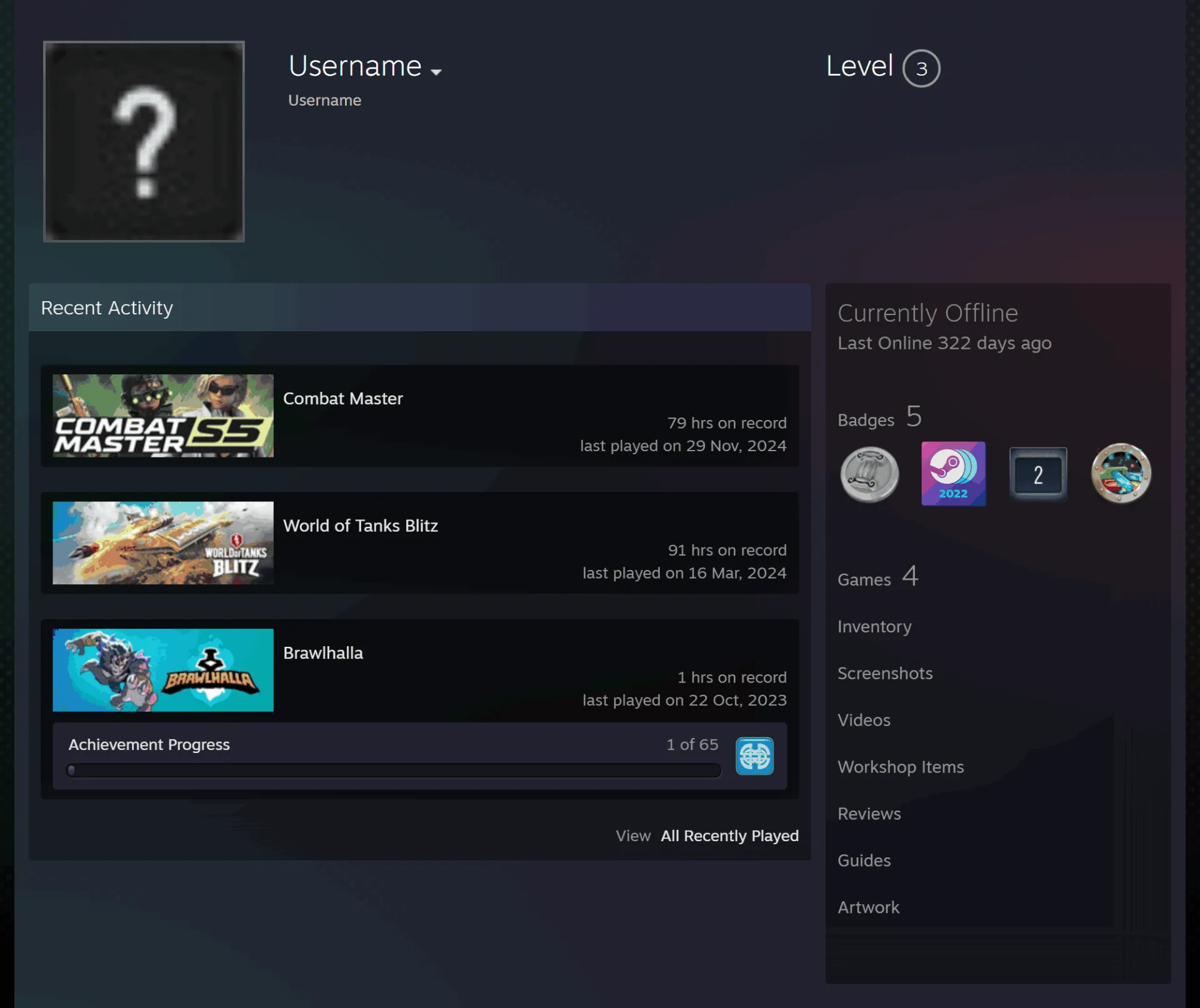Open the Combat Master title link
The width and height of the screenshot is (1200, 1008).
click(342, 399)
